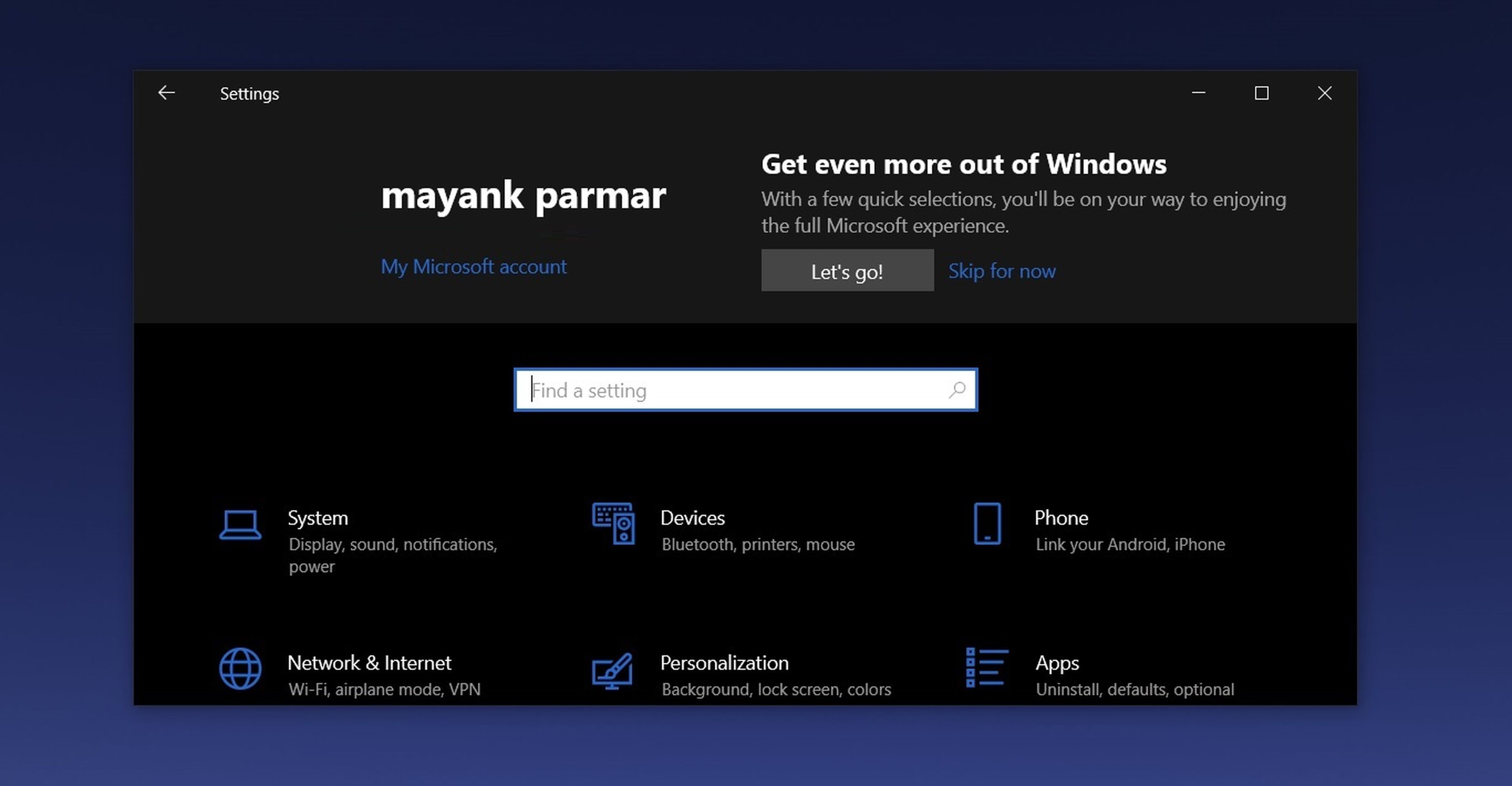
Task: Select the Phone category label
Action: [x=1061, y=518]
